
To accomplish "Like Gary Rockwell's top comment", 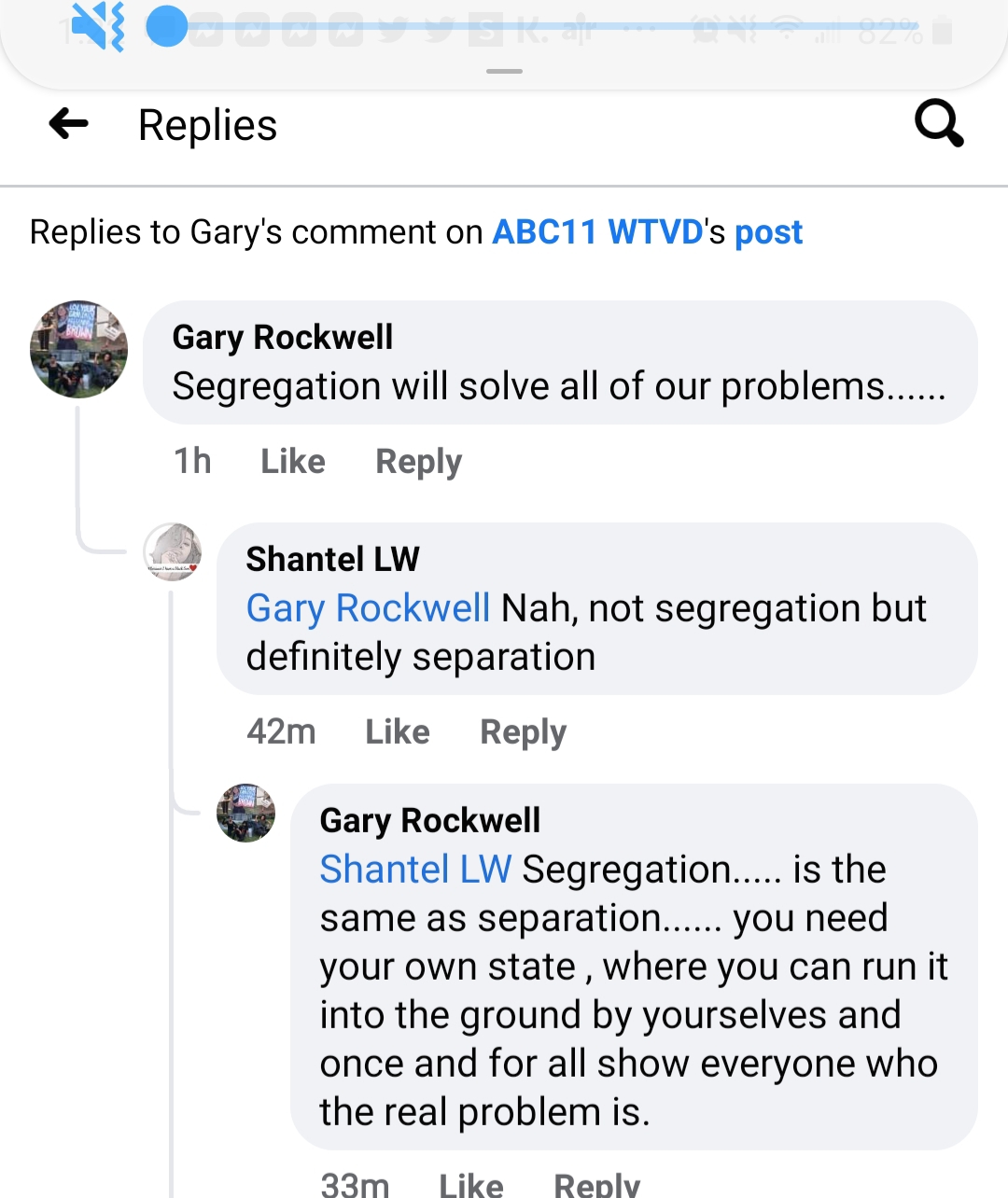I will 292,461.
